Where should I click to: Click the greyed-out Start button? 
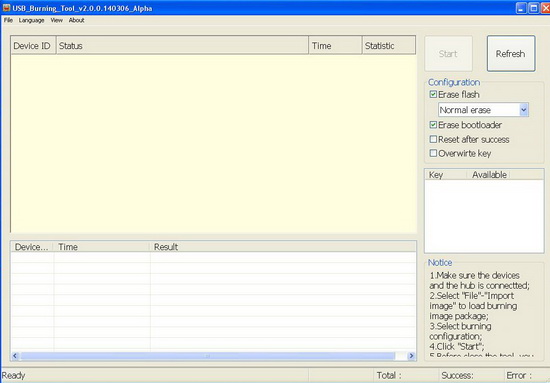(x=448, y=54)
